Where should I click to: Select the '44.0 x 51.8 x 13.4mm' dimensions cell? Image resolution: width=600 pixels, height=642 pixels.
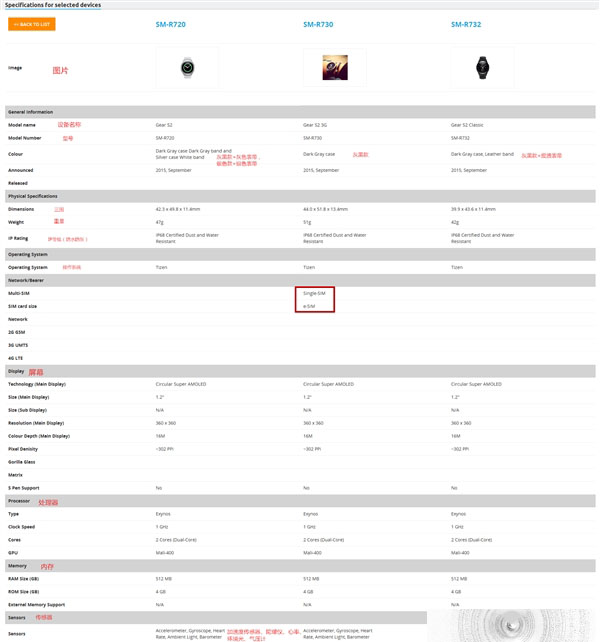coord(325,209)
